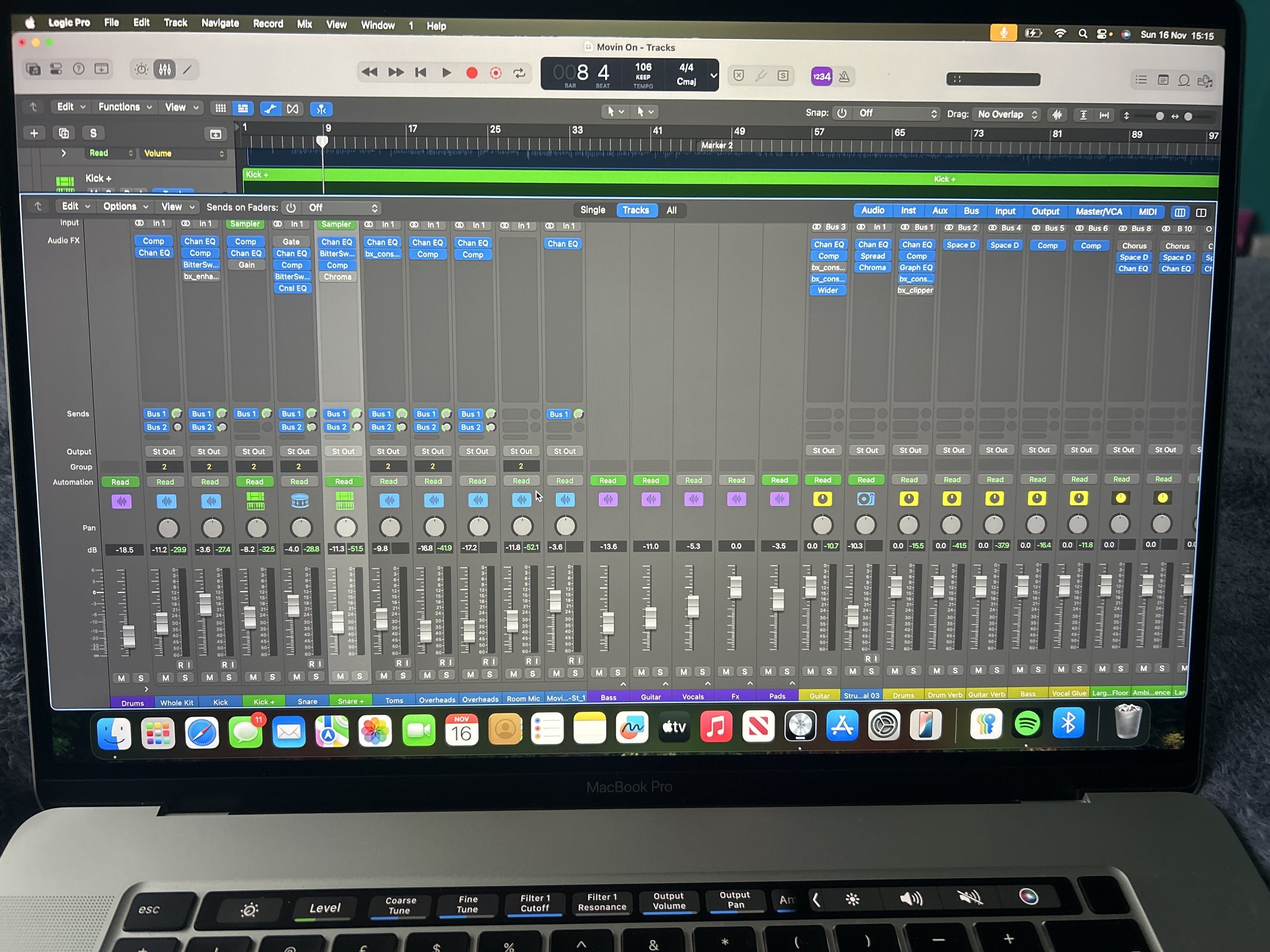The height and width of the screenshot is (952, 1270).
Task: Go to beginning of project
Action: pos(421,72)
